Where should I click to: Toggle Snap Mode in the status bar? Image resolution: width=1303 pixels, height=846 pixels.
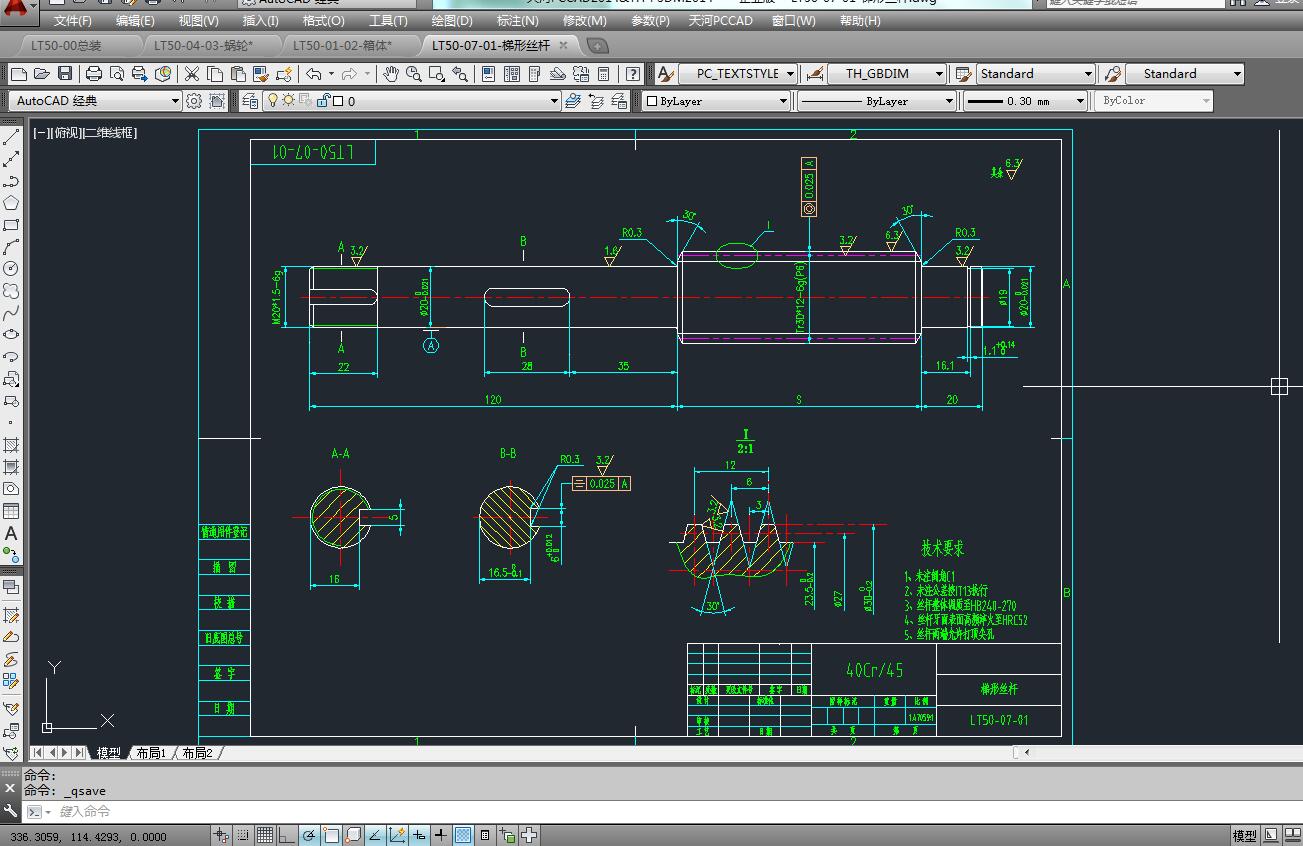click(243, 835)
